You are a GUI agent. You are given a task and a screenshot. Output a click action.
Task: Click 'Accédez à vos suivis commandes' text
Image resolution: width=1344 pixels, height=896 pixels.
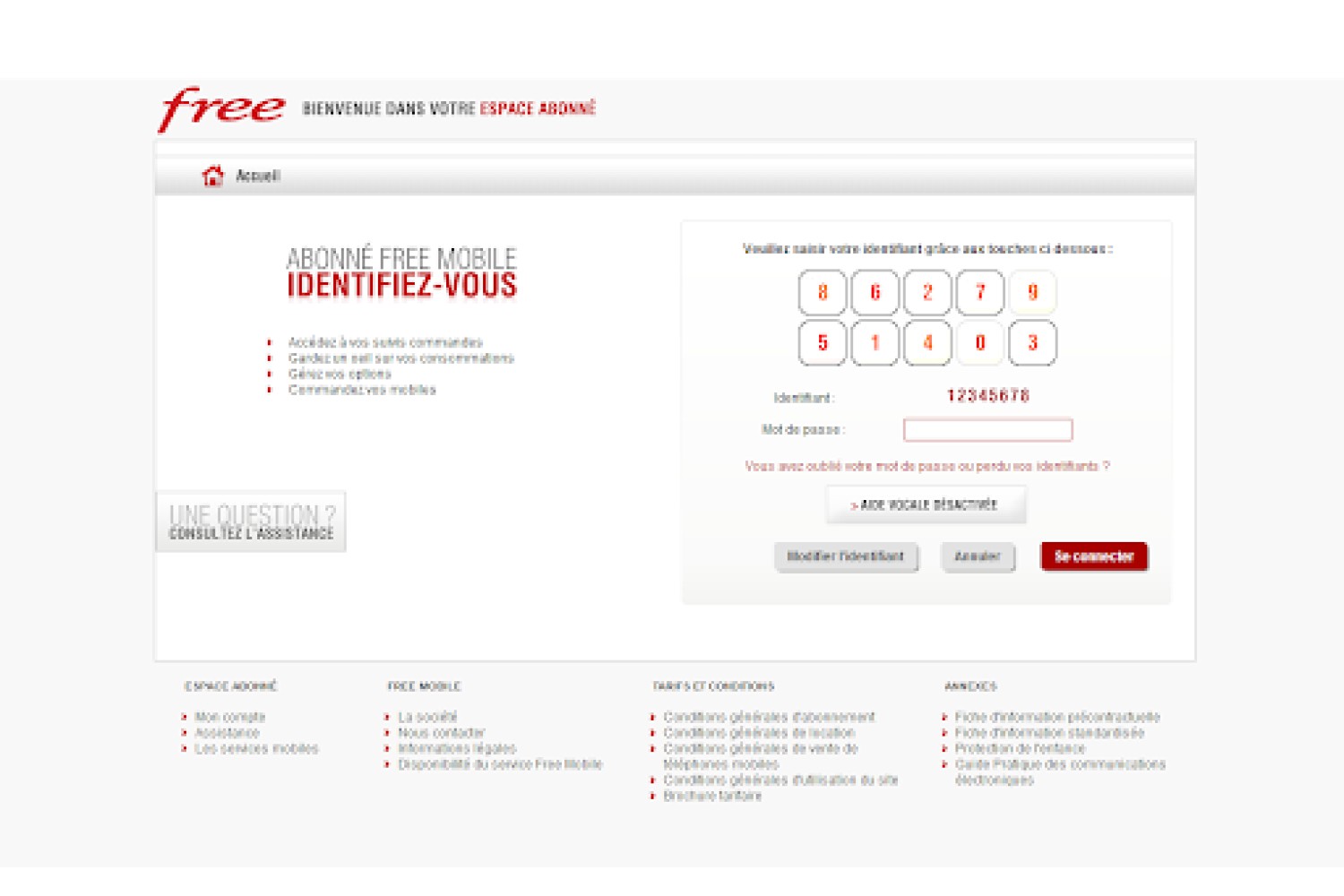tap(385, 342)
